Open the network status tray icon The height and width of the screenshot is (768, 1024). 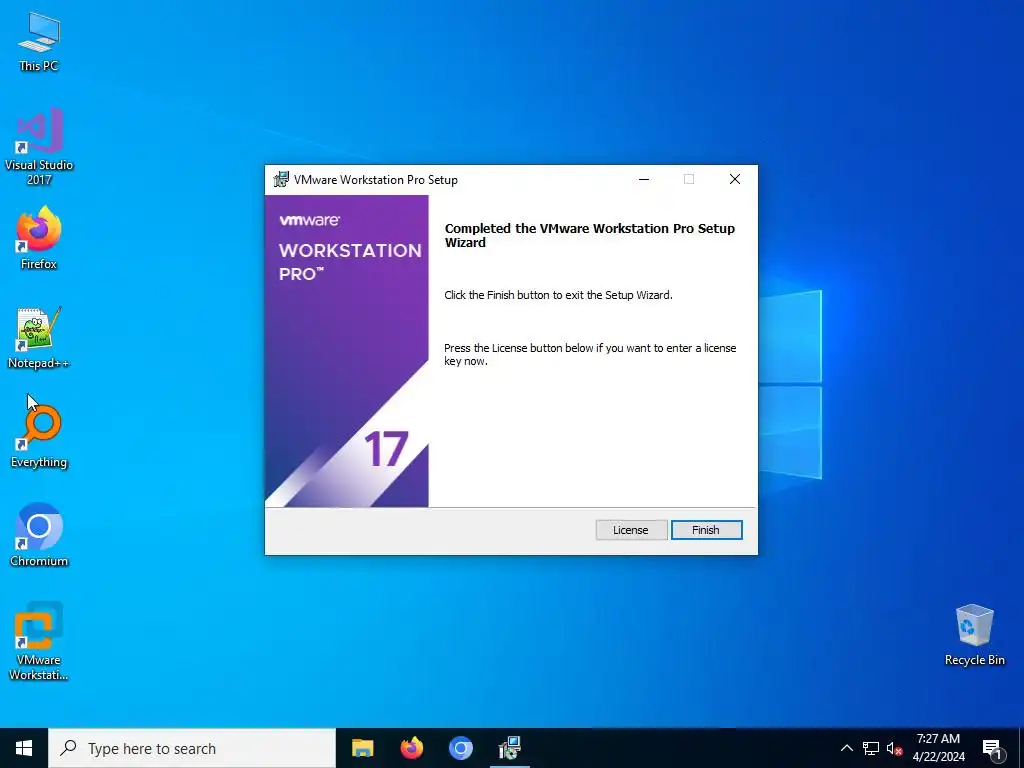(x=871, y=748)
